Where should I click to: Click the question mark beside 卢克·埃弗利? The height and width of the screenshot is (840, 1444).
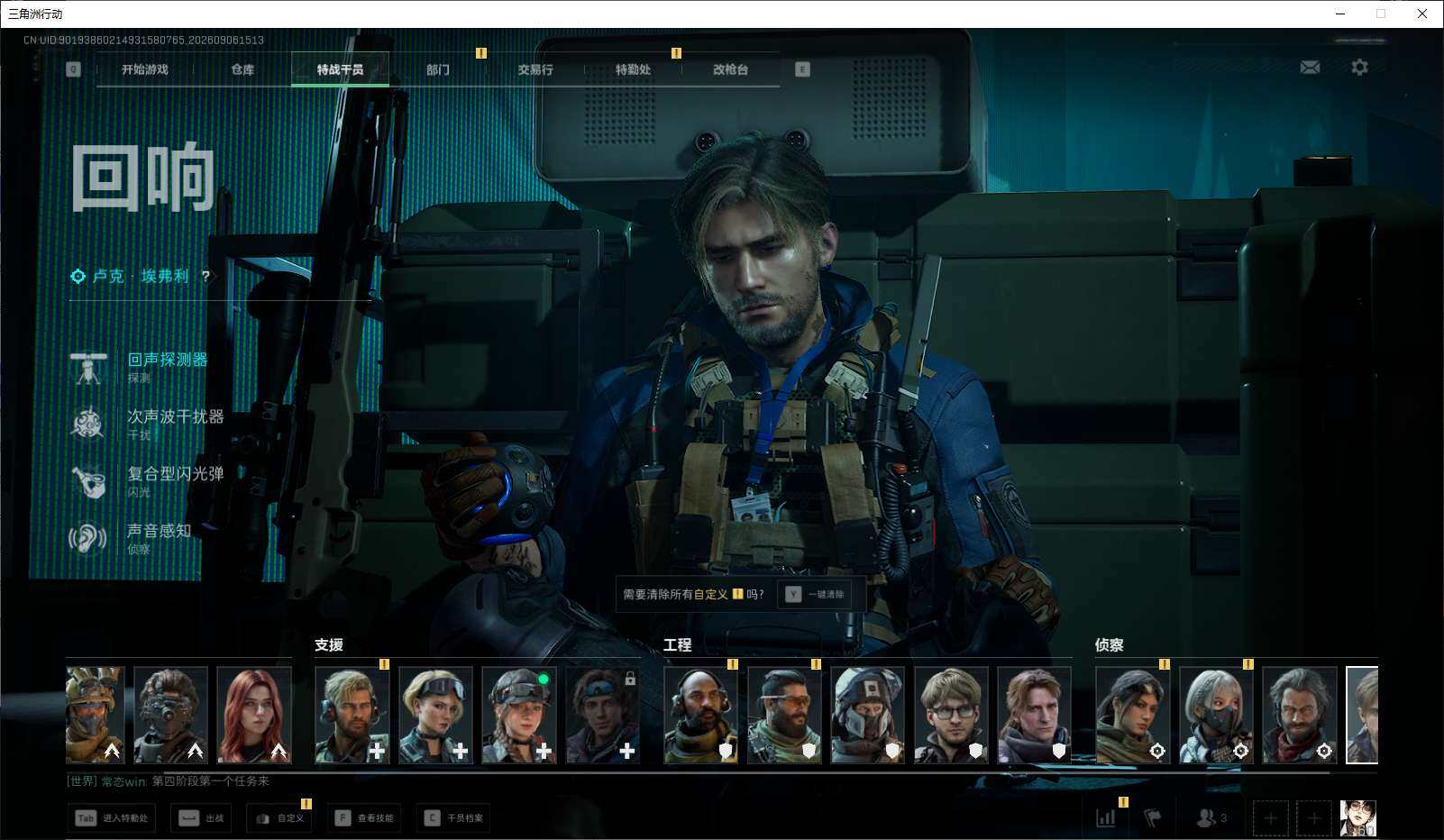click(x=206, y=277)
